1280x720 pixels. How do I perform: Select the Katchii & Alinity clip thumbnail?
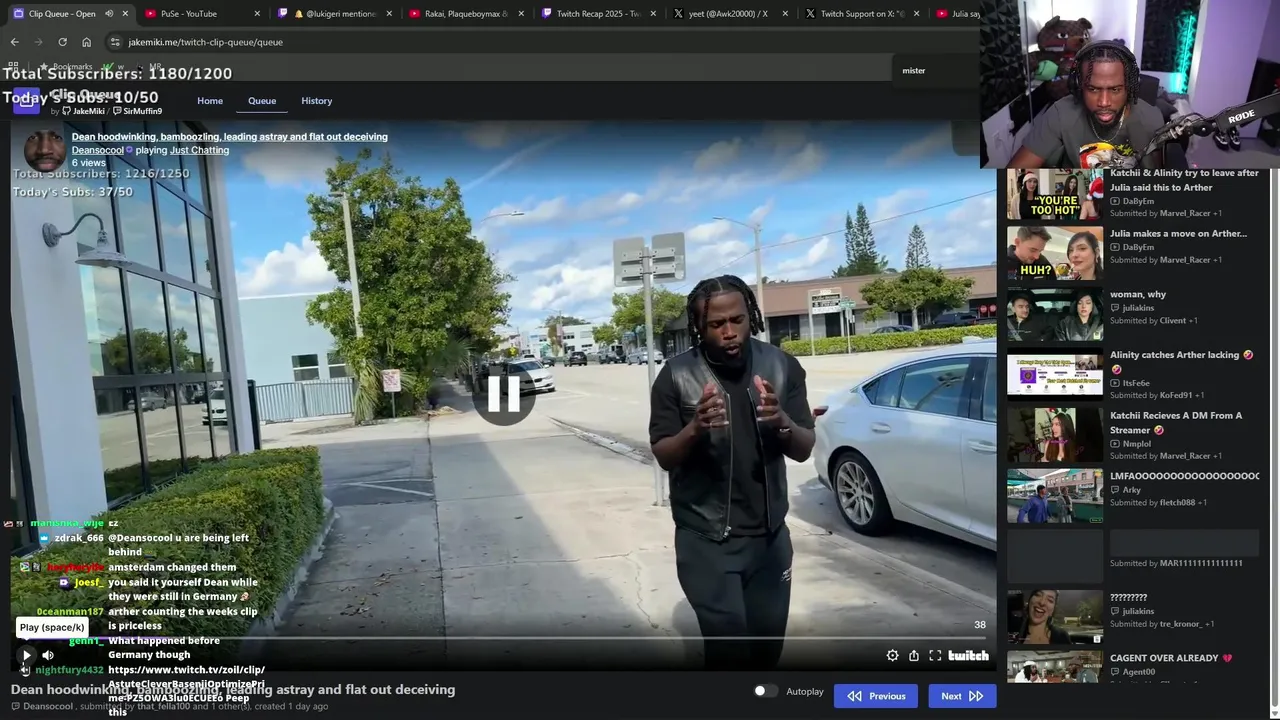tap(1055, 194)
